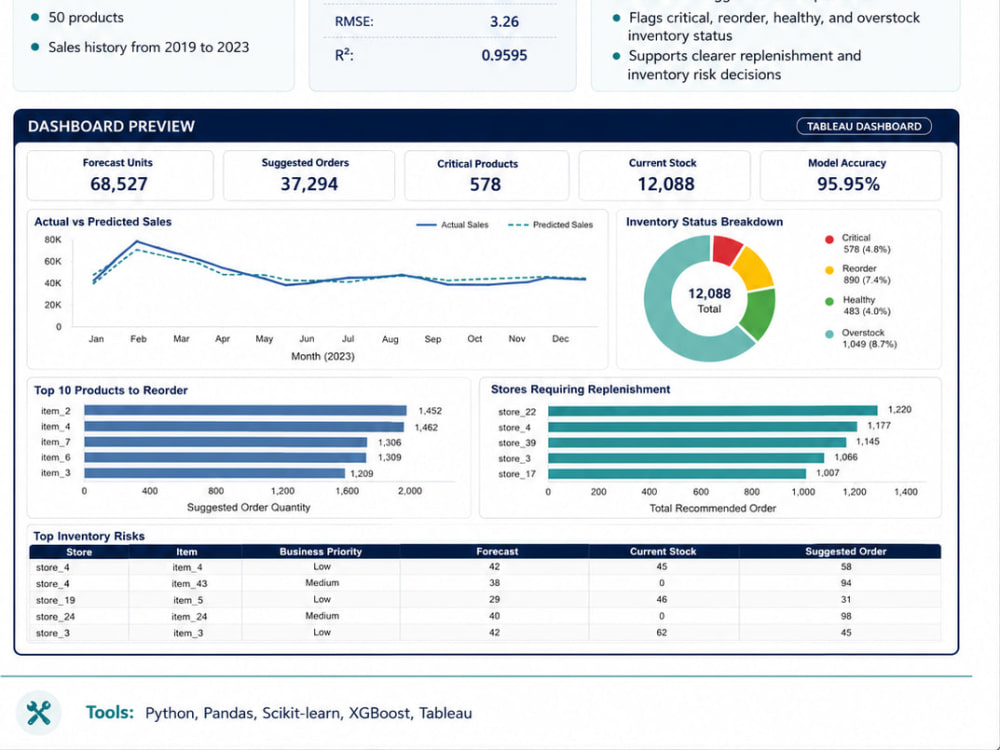This screenshot has width=1000, height=750.
Task: Click the Current Stock column header
Action: pyautogui.click(x=663, y=552)
